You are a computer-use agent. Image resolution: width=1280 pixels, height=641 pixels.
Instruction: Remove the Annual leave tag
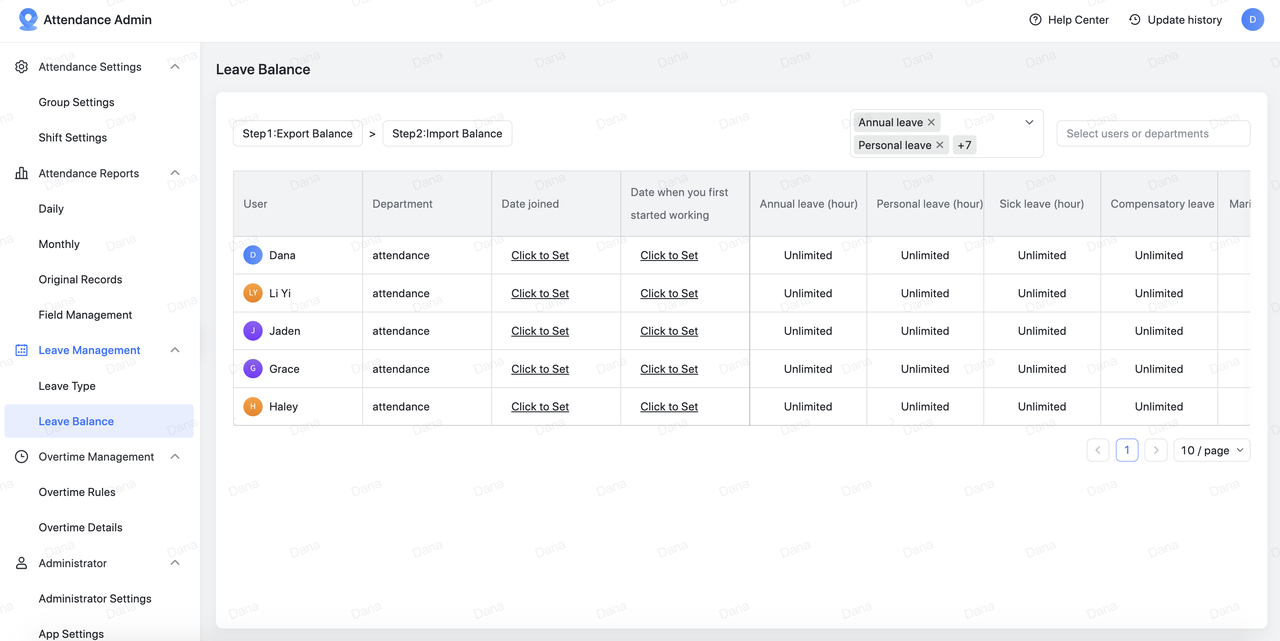931,123
